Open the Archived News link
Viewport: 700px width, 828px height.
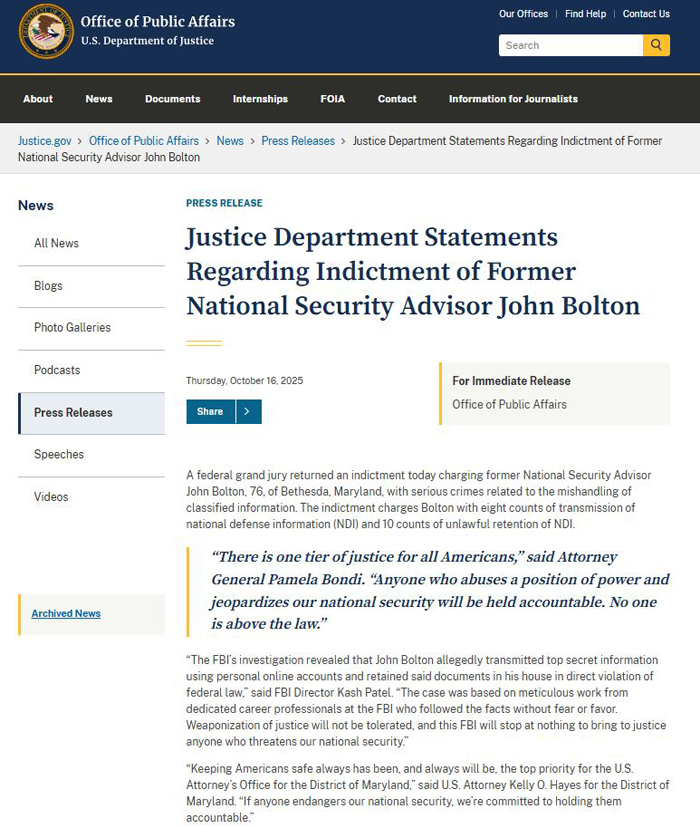66,614
